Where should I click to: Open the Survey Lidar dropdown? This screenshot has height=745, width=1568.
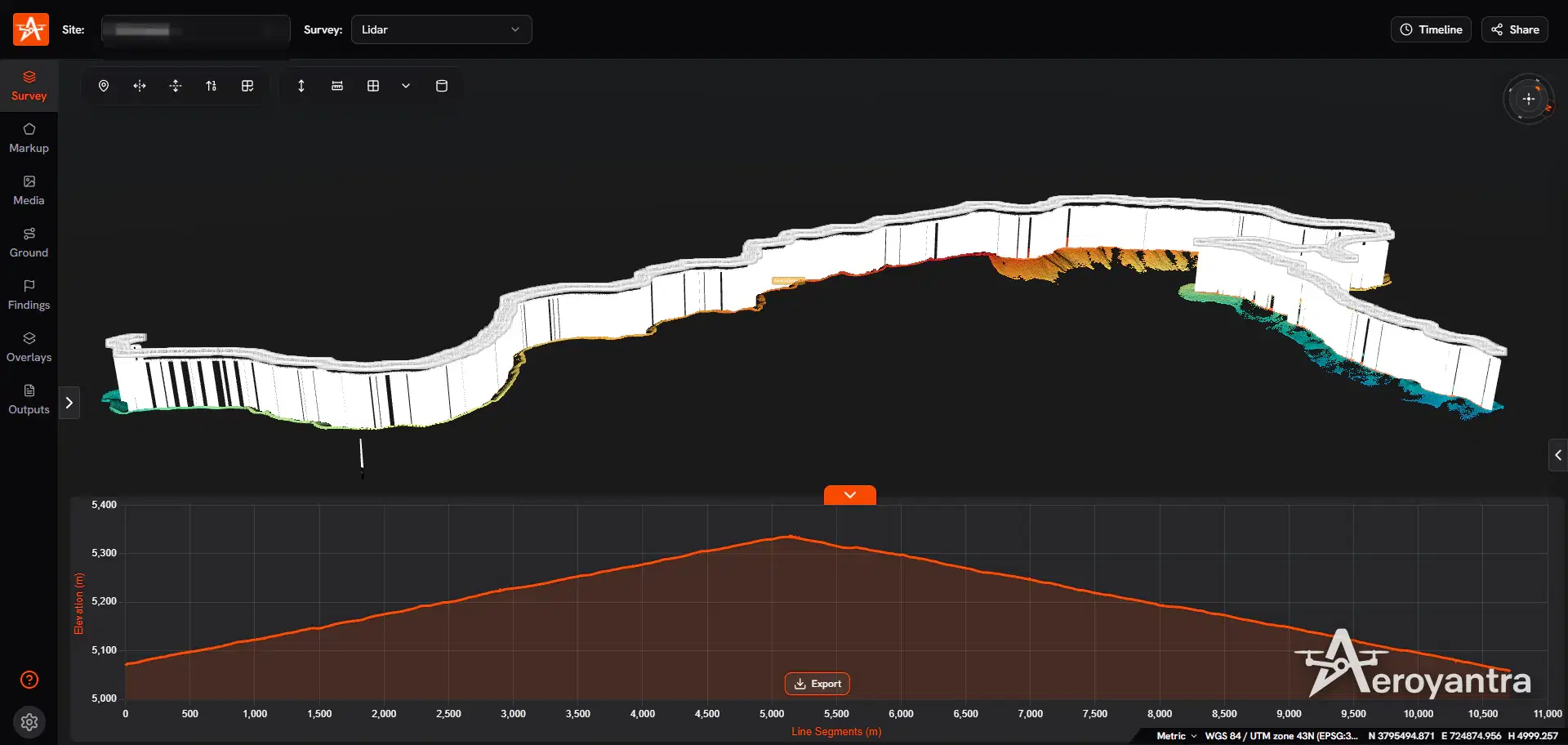coord(441,29)
